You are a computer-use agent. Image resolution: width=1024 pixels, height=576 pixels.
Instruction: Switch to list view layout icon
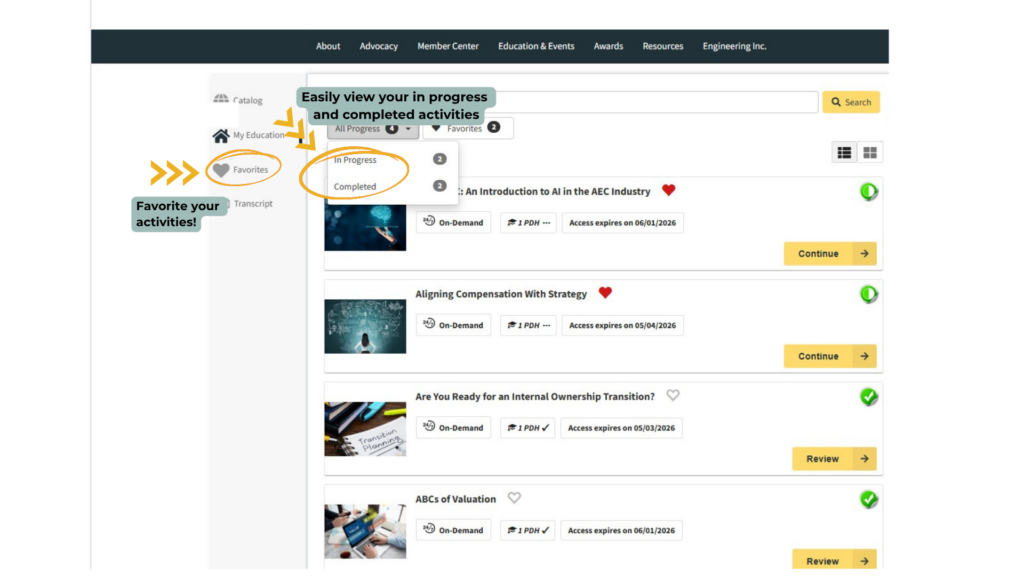[x=845, y=152]
